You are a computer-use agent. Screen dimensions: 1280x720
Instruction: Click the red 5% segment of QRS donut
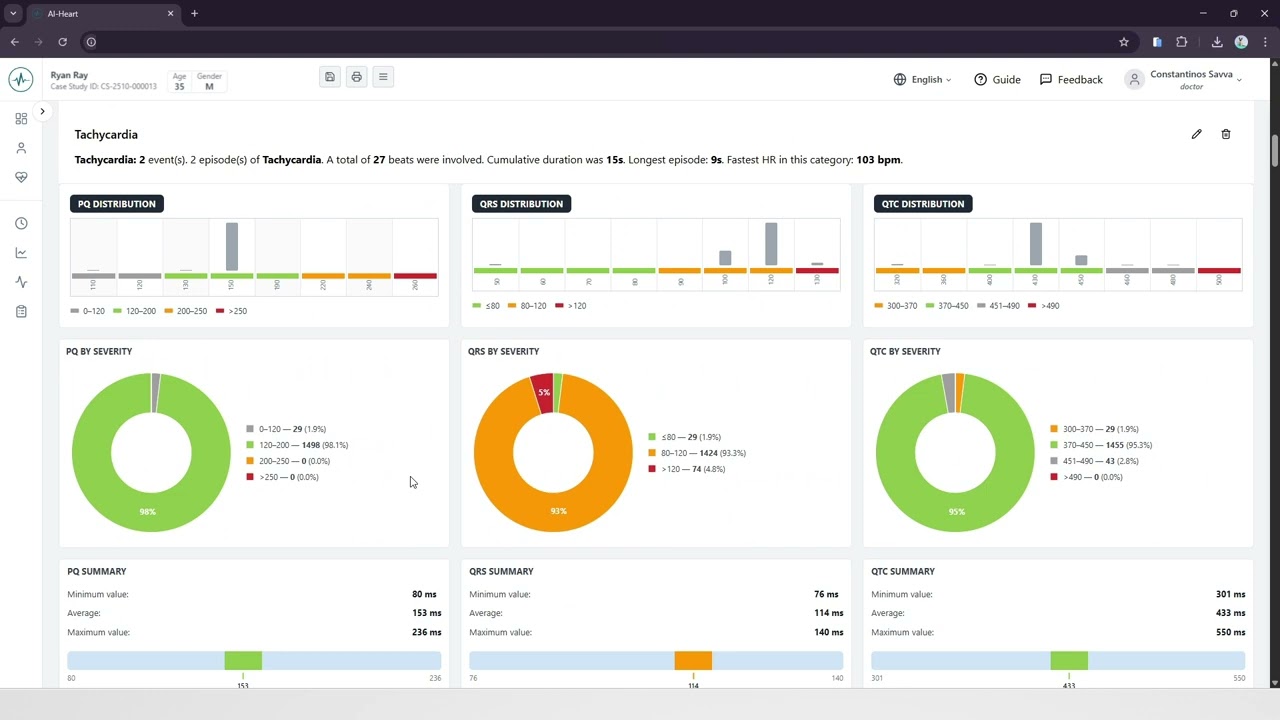point(542,391)
